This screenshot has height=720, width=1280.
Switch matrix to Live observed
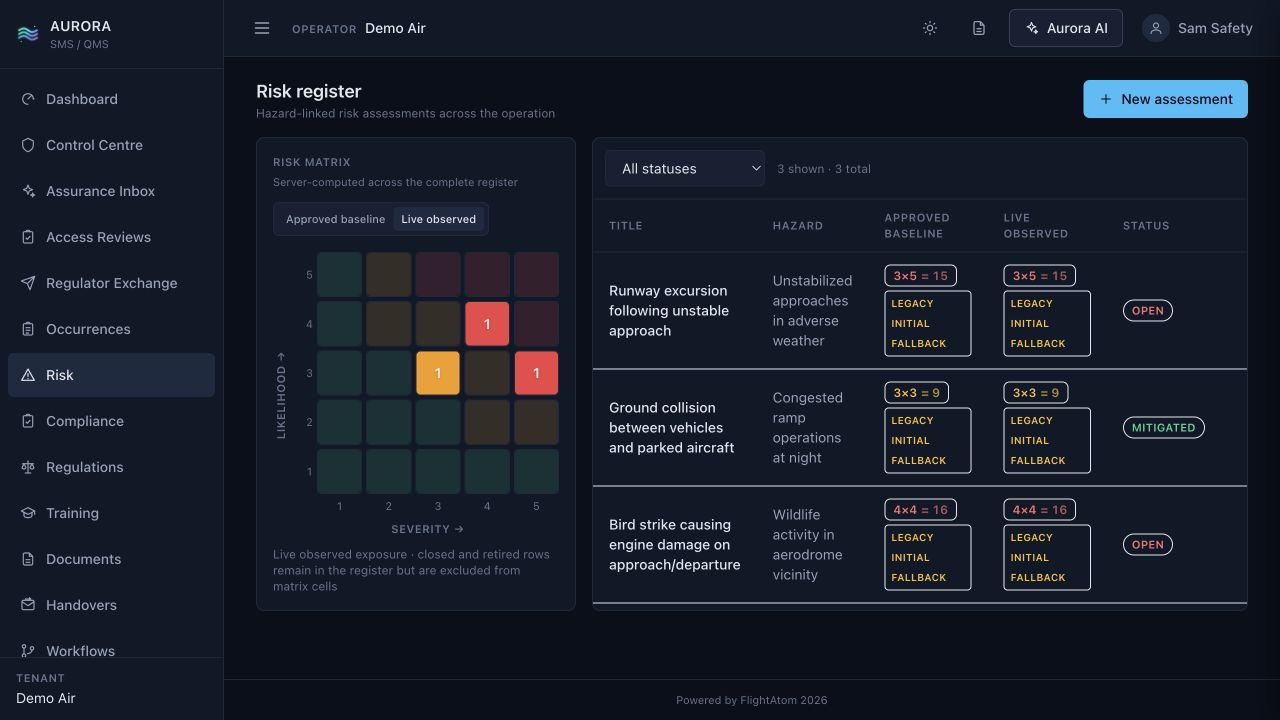[x=439, y=219]
